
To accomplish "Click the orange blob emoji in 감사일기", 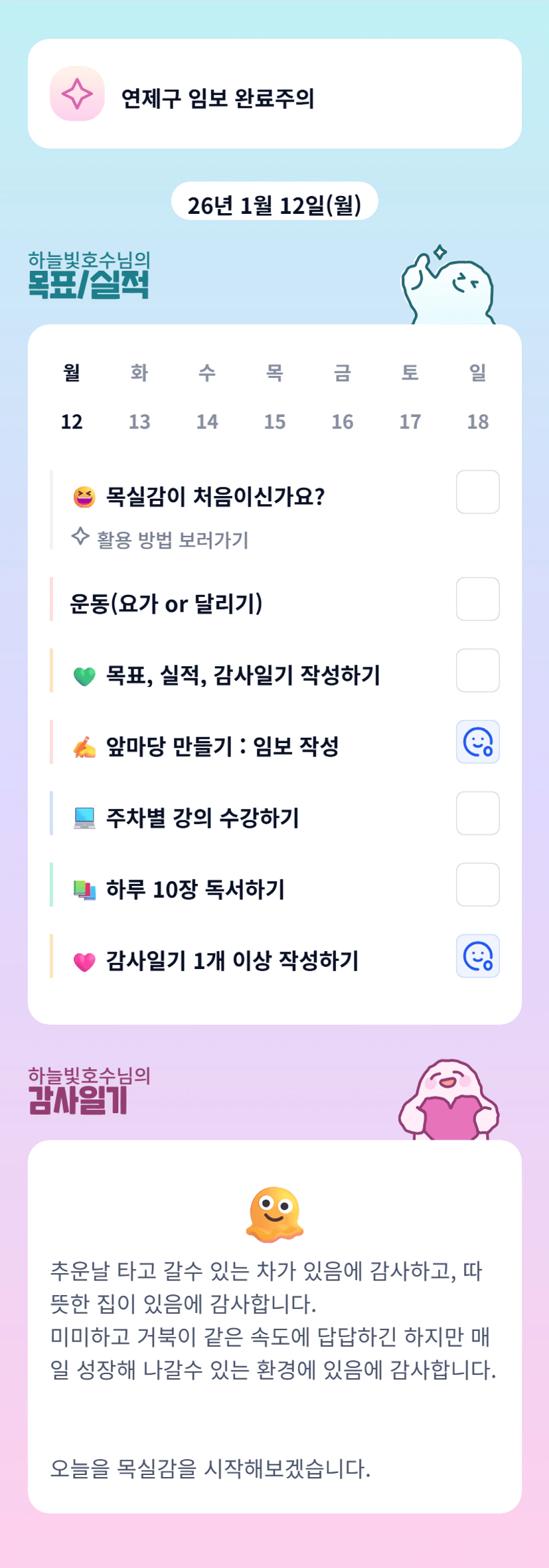I will coord(274,1214).
